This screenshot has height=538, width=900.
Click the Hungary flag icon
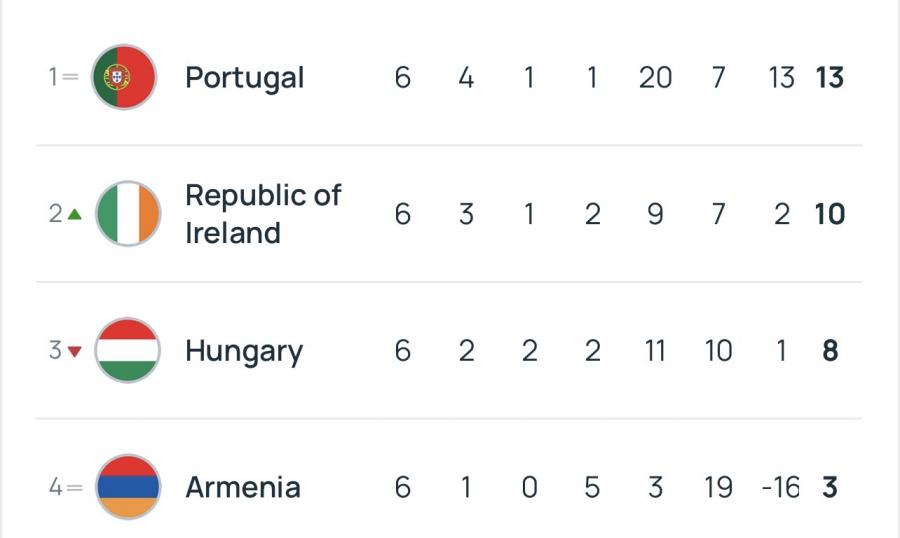pyautogui.click(x=127, y=351)
